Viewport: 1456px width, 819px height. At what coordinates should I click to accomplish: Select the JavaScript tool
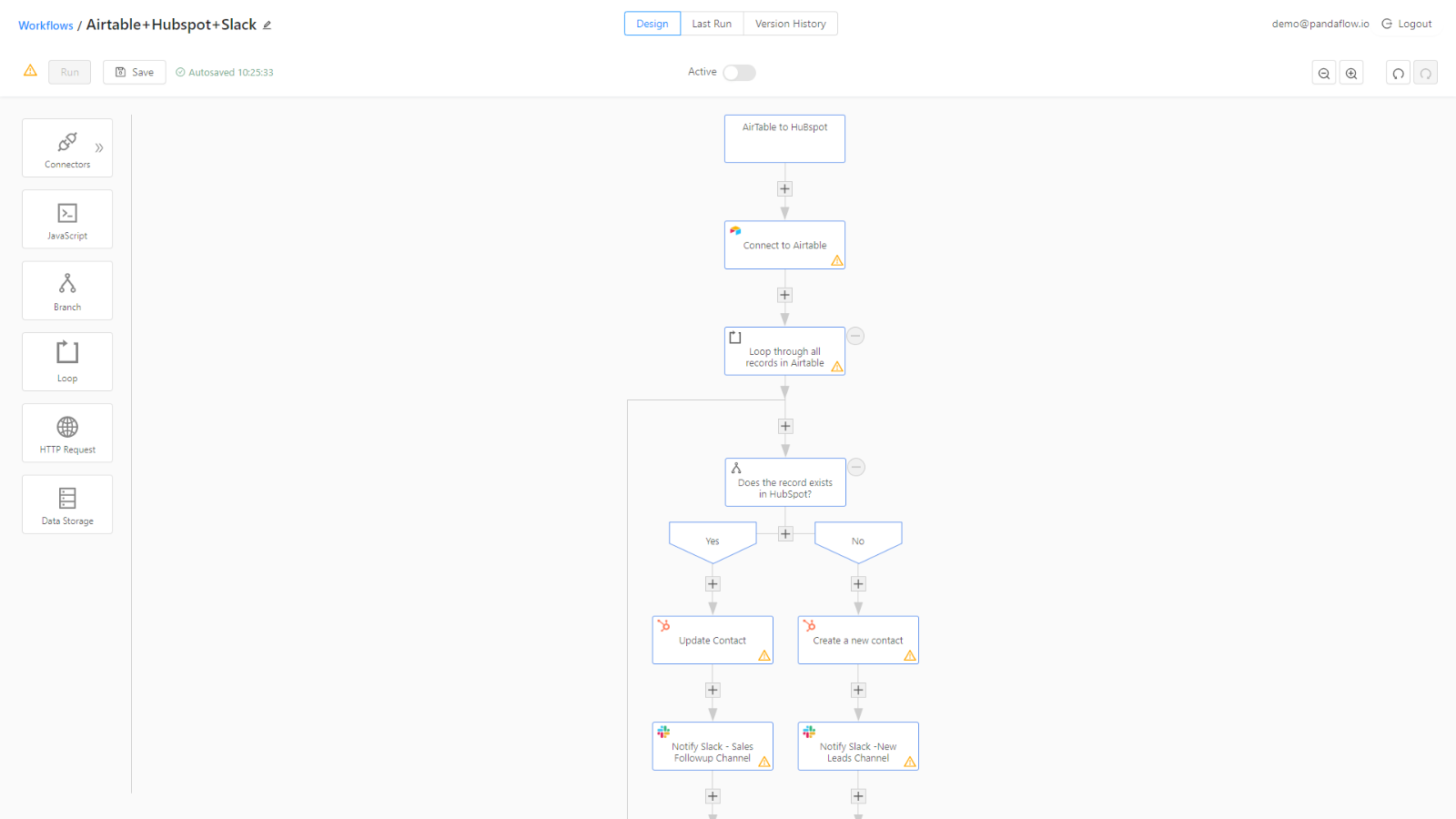[66, 218]
